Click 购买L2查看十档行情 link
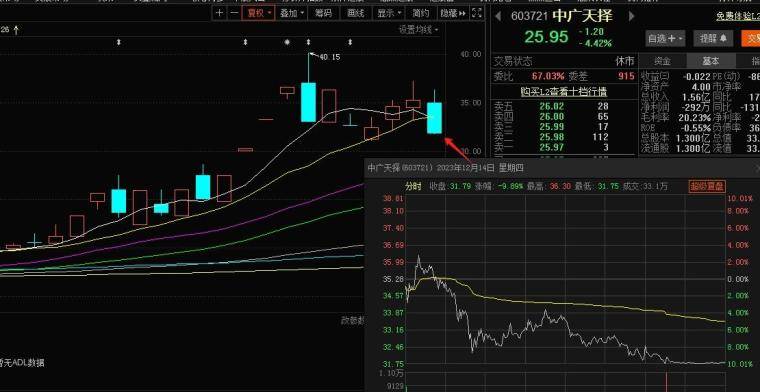This screenshot has height=392, width=760. click(564, 92)
